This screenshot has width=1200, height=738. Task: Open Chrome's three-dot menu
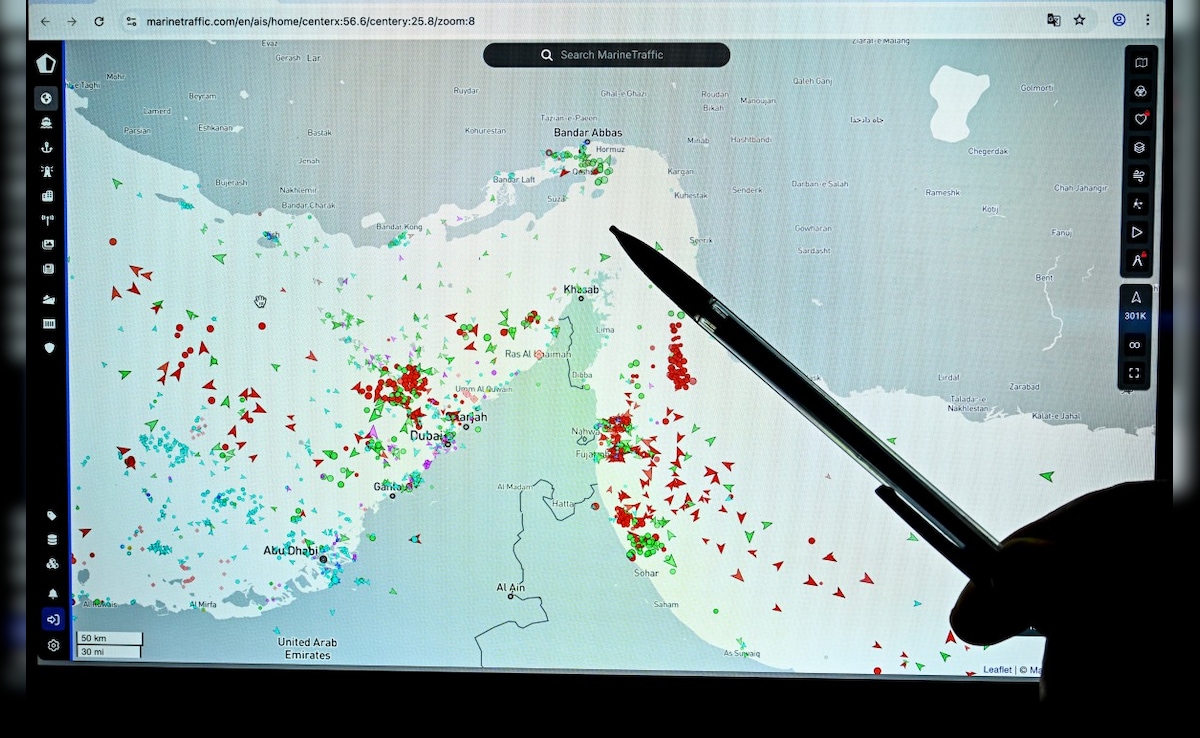(x=1148, y=20)
